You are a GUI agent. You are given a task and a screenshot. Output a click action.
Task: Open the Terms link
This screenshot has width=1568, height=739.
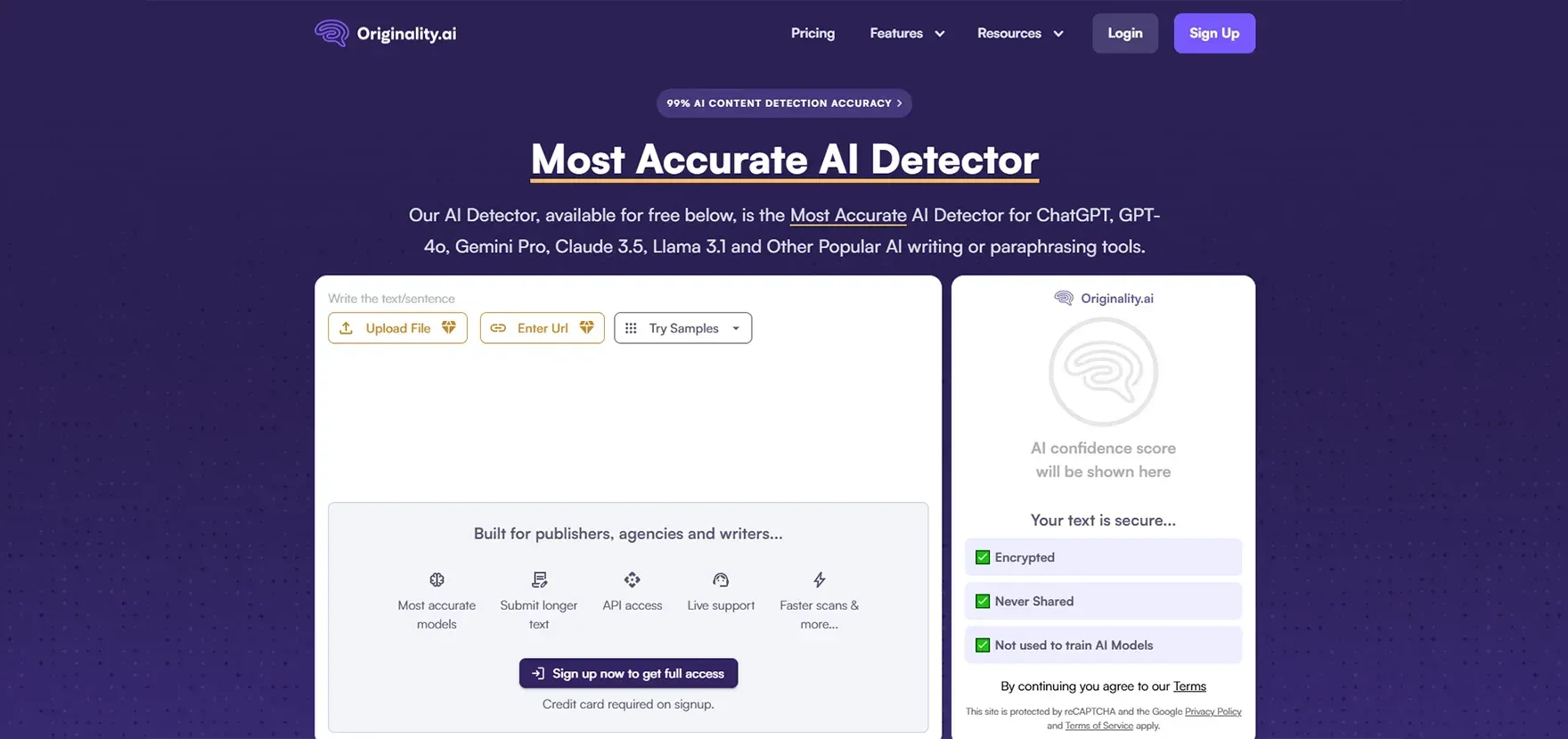click(x=1189, y=686)
